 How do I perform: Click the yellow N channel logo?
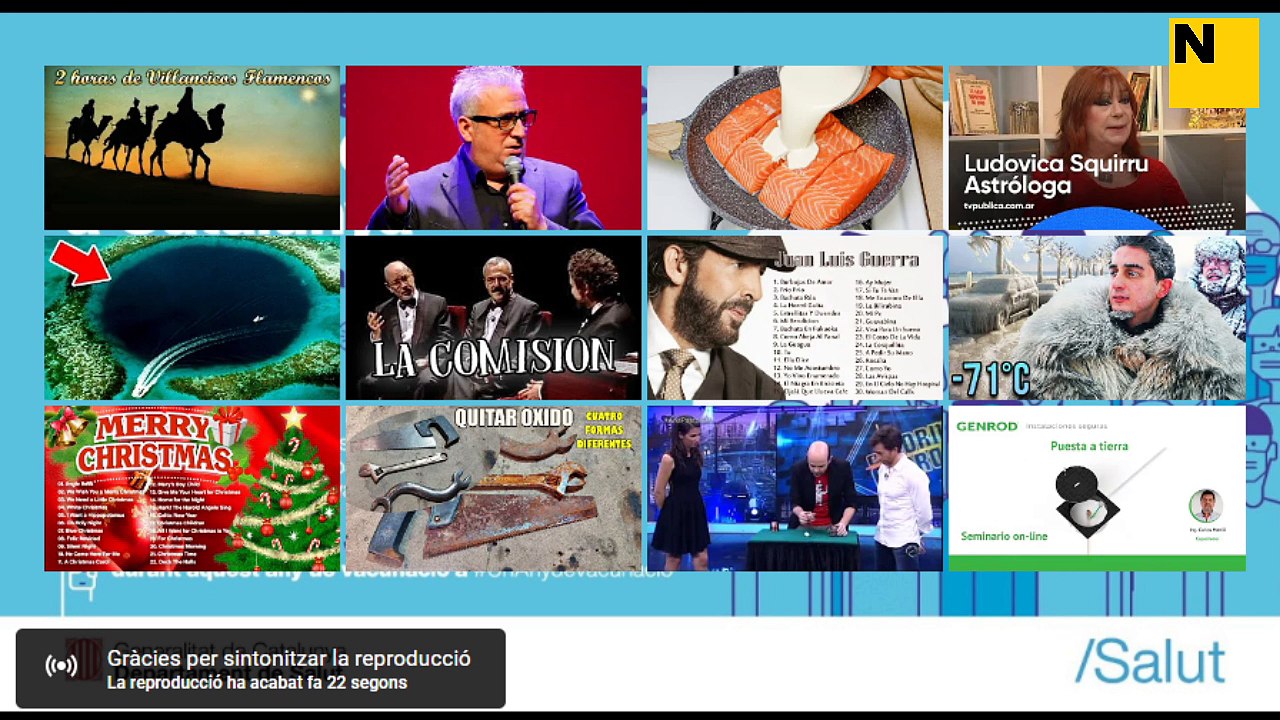point(1214,62)
